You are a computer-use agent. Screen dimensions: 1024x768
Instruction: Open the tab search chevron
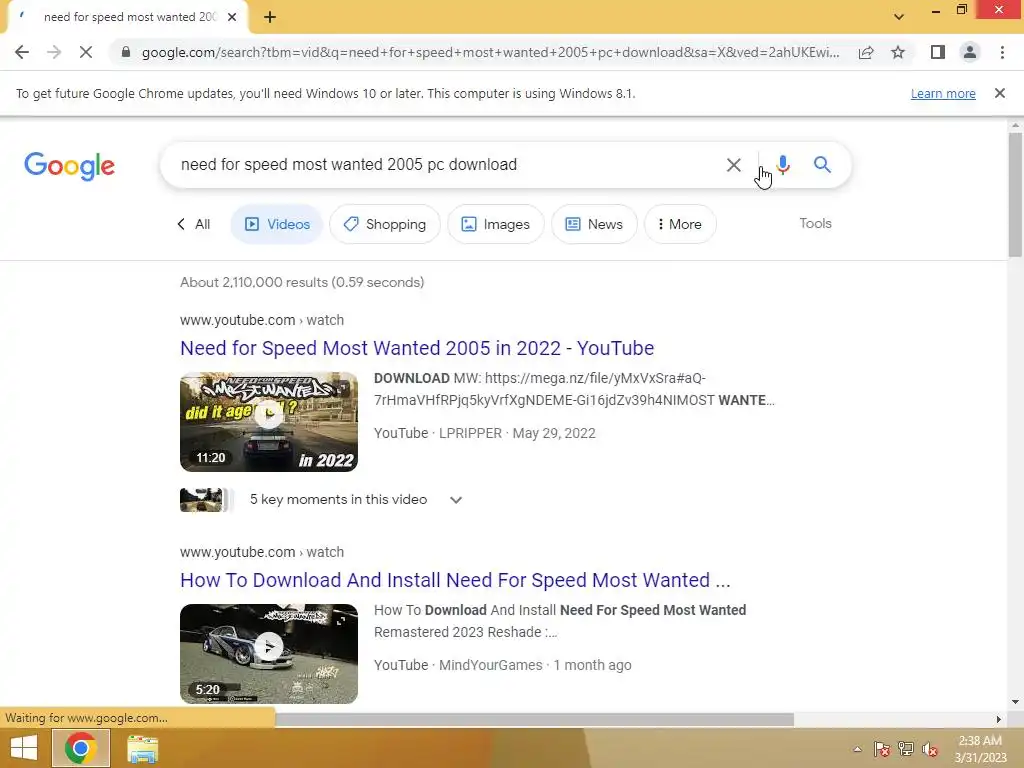click(899, 17)
